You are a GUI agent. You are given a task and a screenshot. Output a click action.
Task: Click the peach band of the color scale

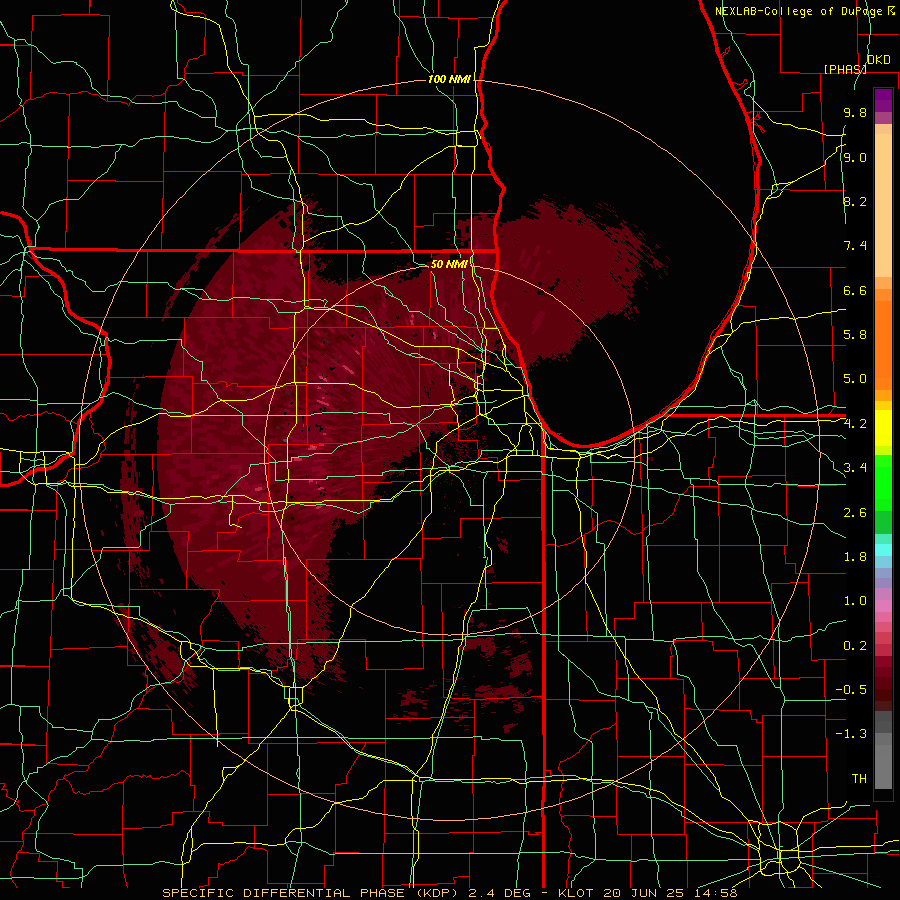(x=883, y=205)
